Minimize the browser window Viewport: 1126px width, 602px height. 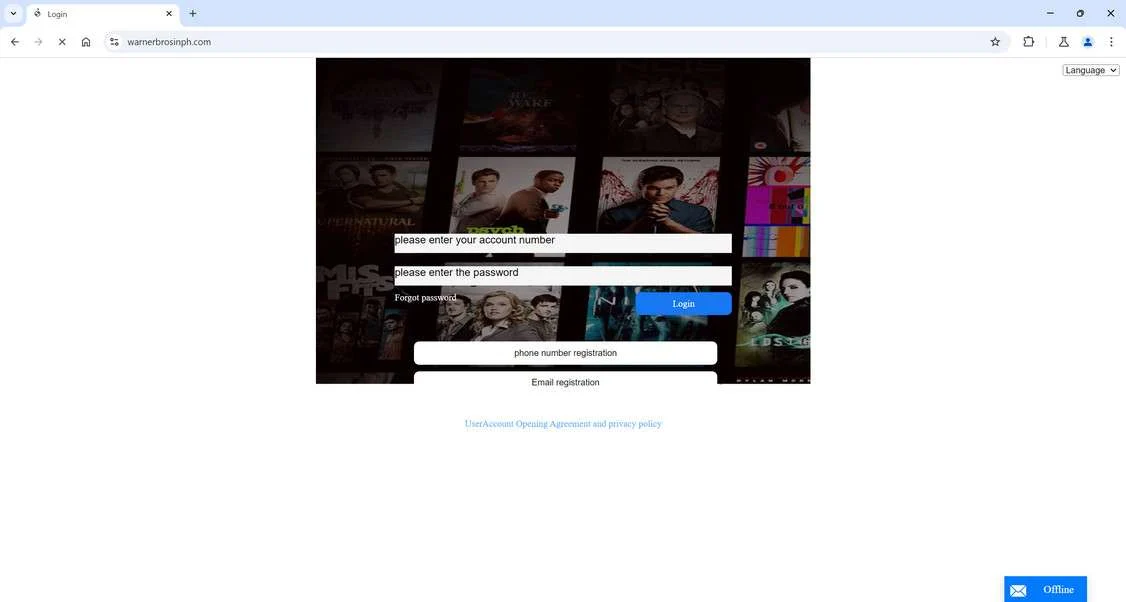pos(1050,14)
